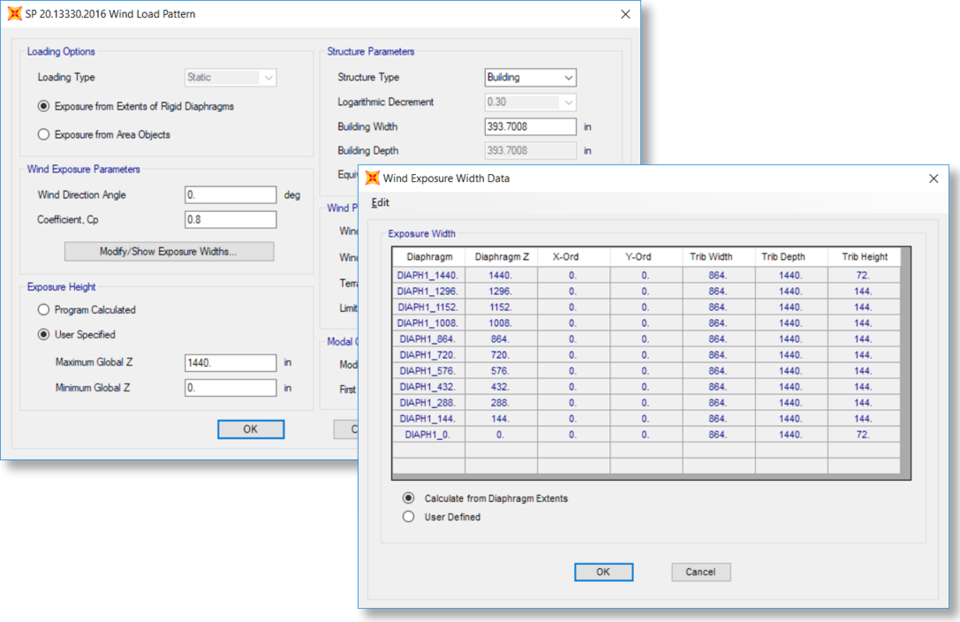Close the Wind Exposure Width Data dialog

(933, 178)
